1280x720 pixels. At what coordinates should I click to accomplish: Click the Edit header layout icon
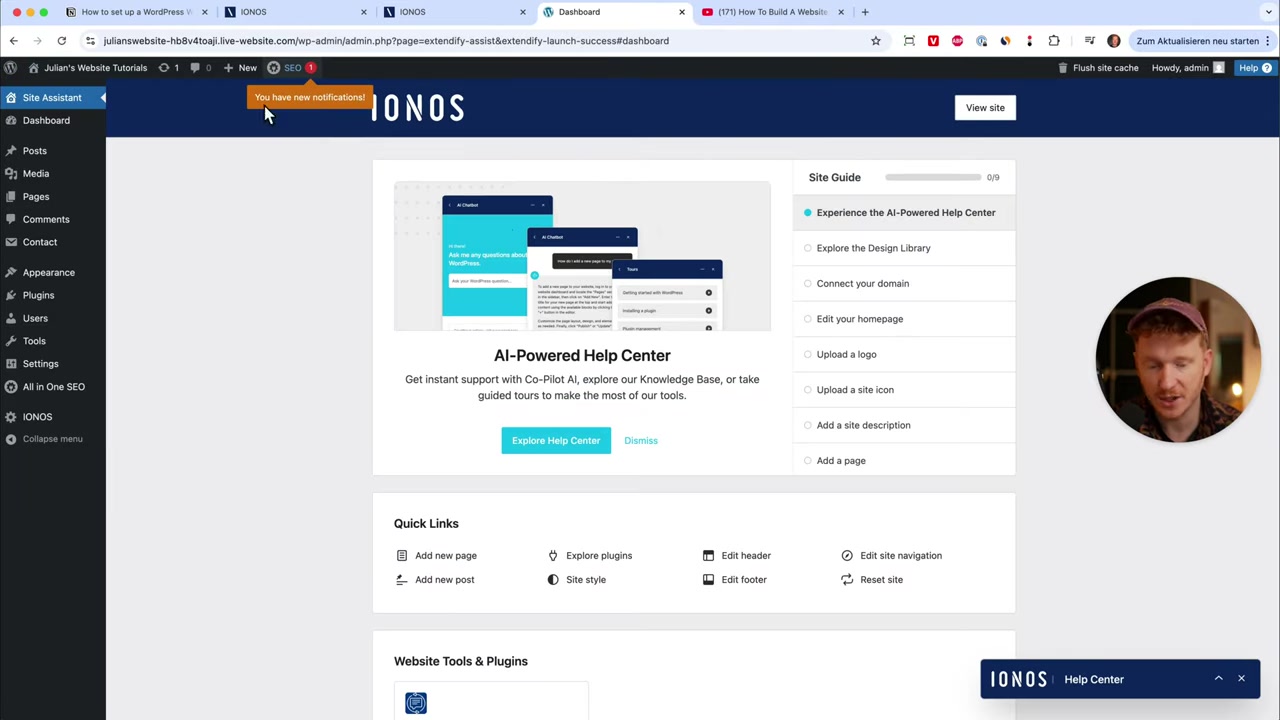[x=708, y=555]
